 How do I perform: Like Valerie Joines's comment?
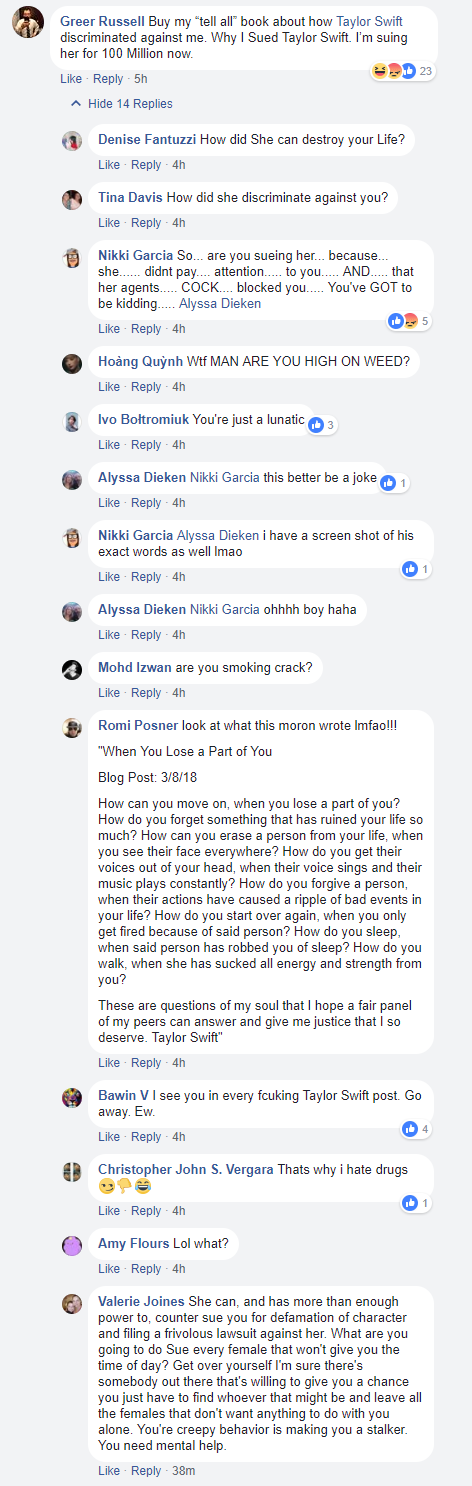tap(109, 1471)
